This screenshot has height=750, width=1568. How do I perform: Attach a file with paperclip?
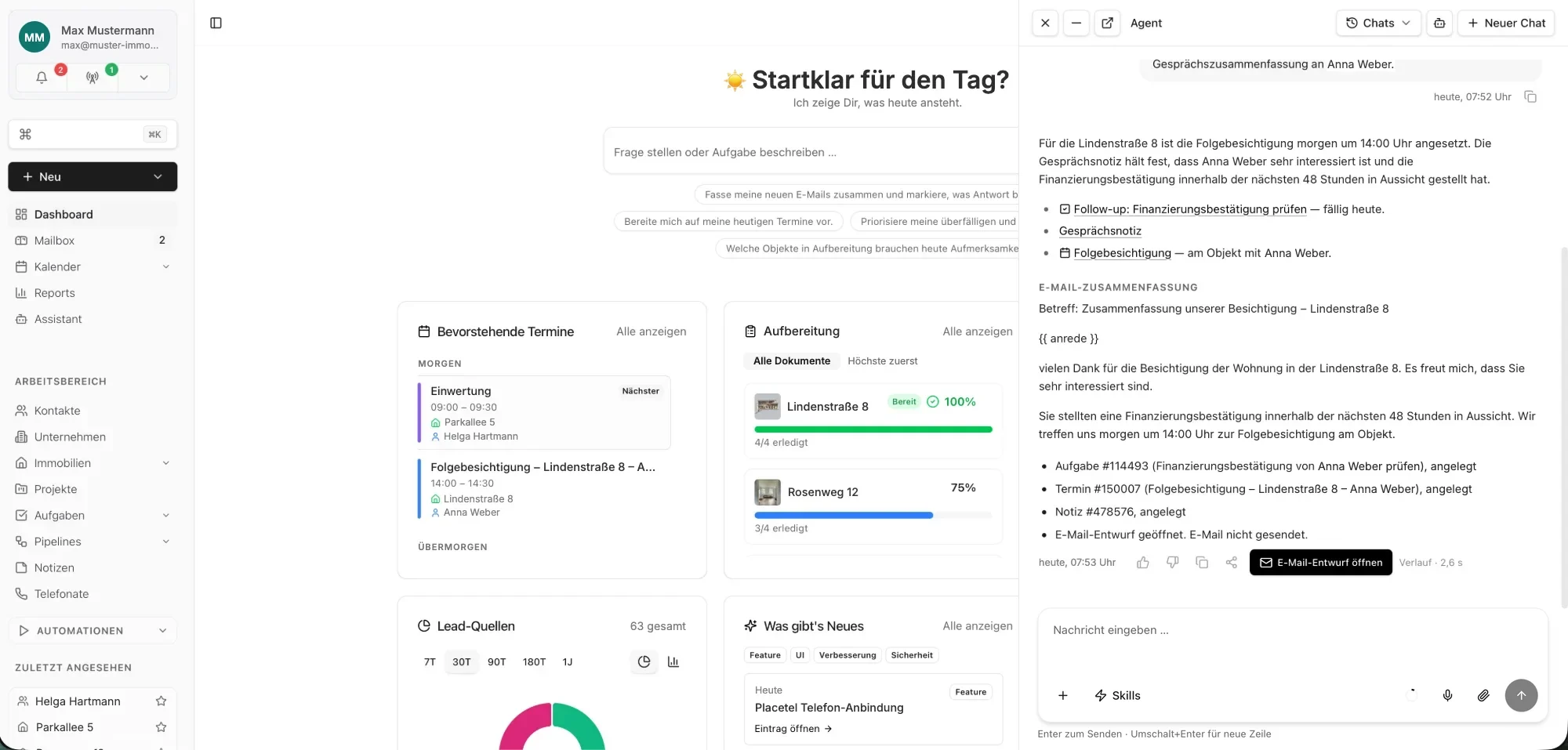1483,695
